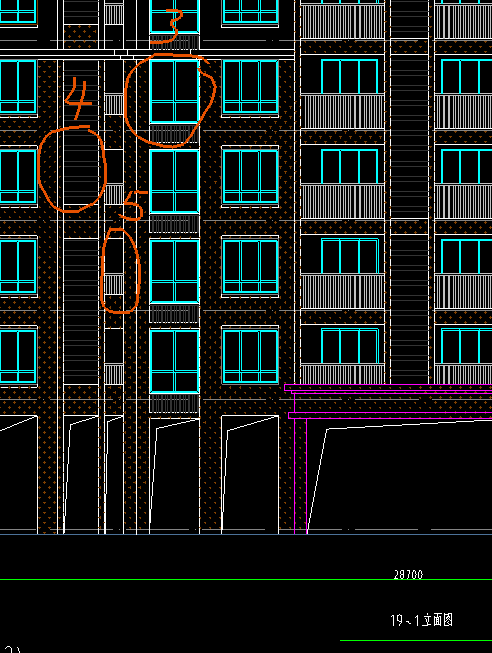Select the dark vertical shaft between the right balconies
The height and width of the screenshot is (653, 492).
click(x=409, y=192)
